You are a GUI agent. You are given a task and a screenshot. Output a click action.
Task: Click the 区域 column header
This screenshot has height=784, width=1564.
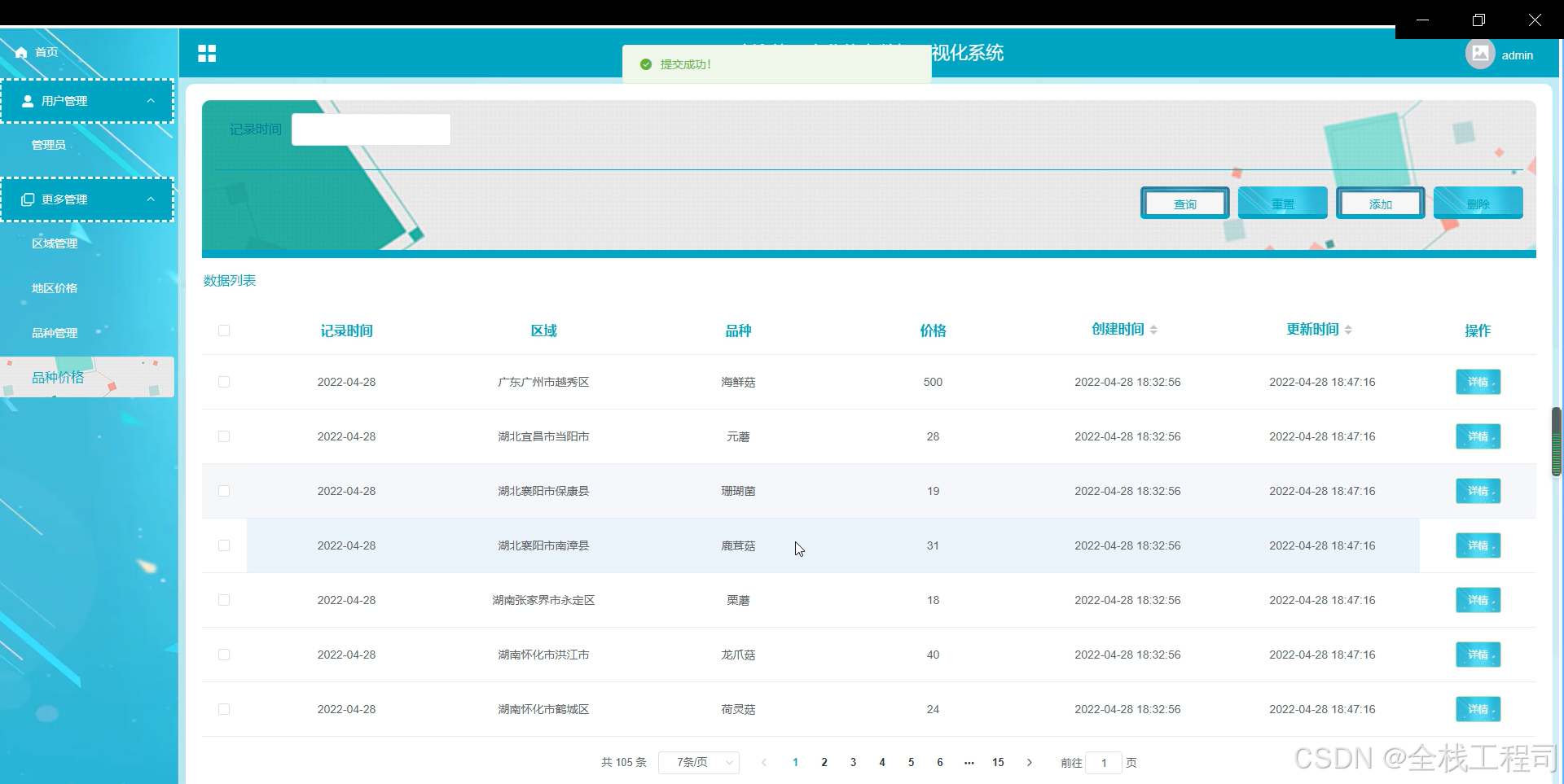tap(544, 331)
